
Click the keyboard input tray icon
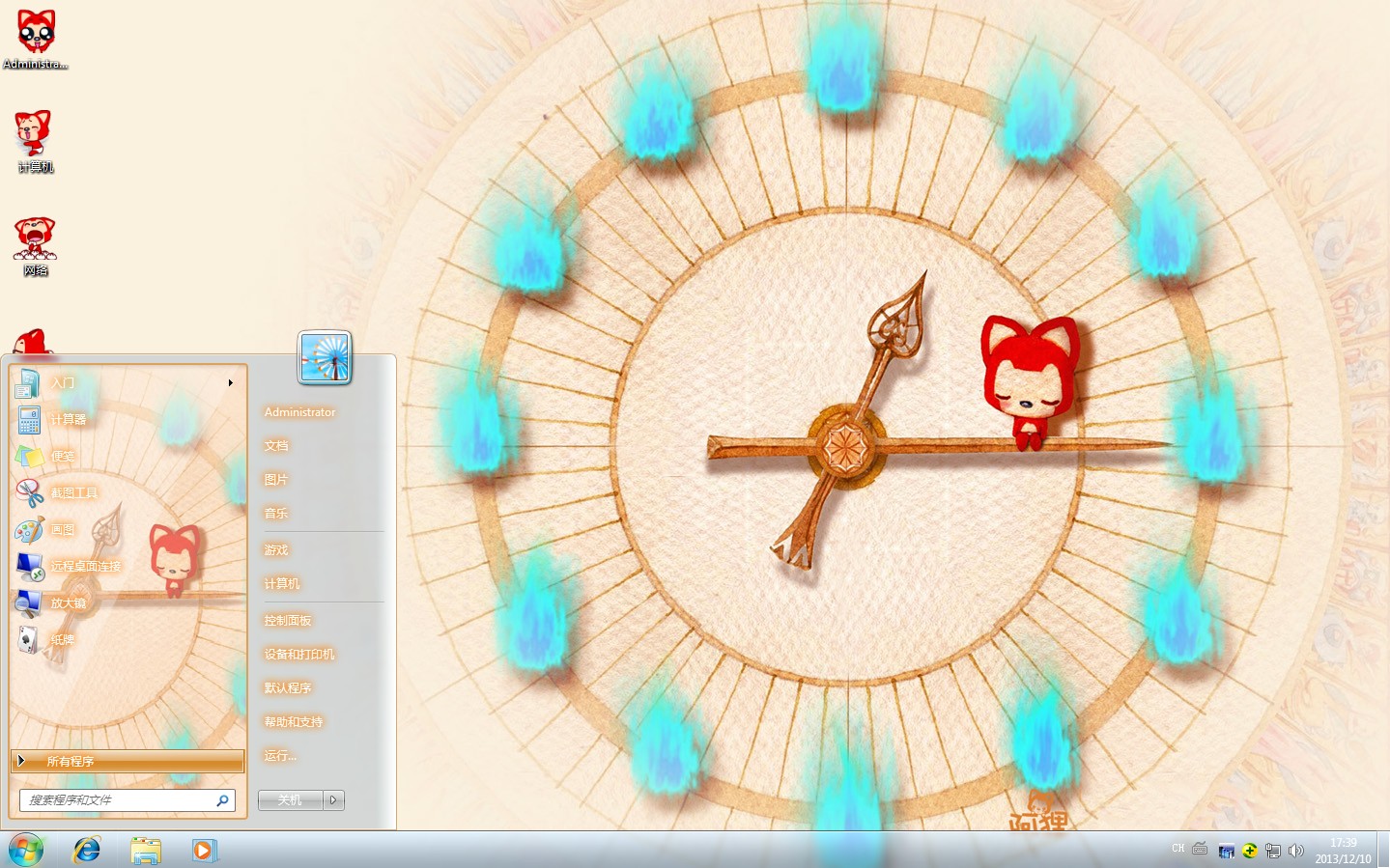pyautogui.click(x=1200, y=849)
